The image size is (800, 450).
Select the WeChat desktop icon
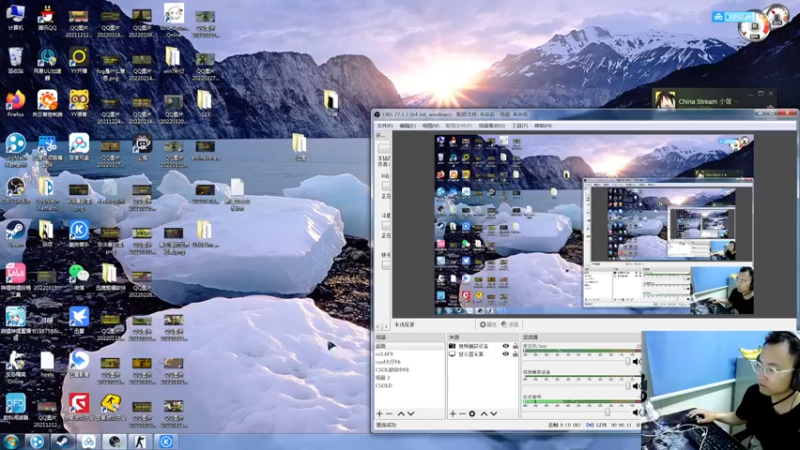pyautogui.click(x=79, y=277)
